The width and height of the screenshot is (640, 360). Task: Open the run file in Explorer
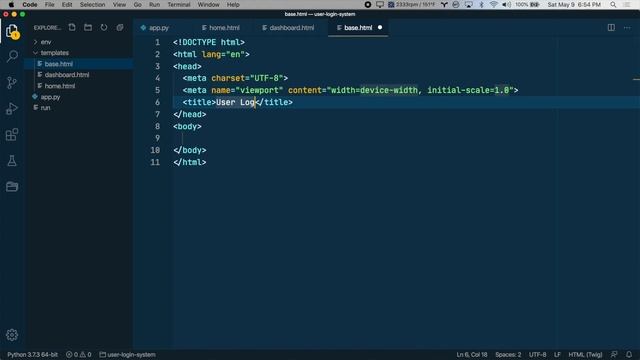tap(45, 108)
